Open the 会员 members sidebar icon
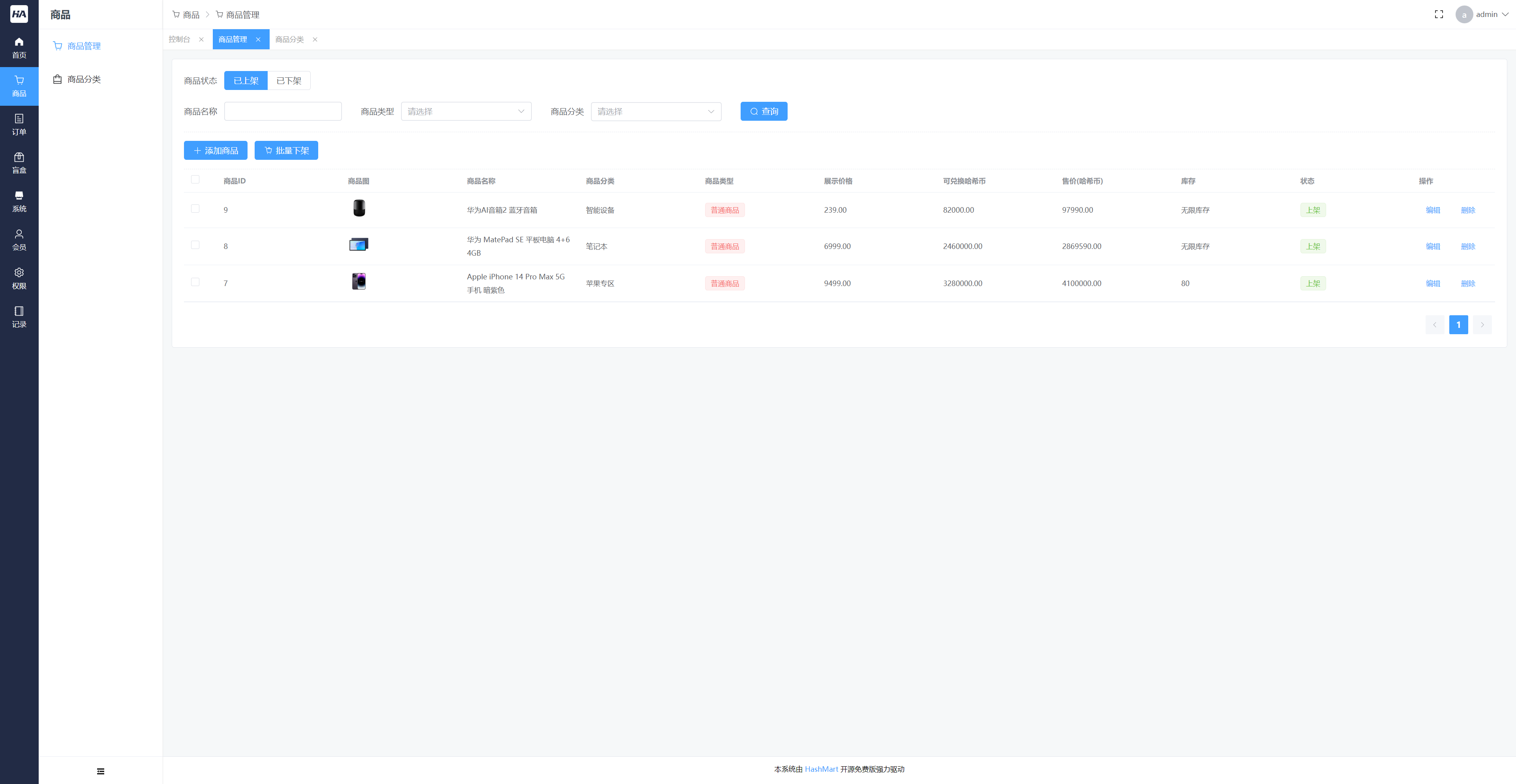Screen dimensions: 1516x784 click(19, 240)
